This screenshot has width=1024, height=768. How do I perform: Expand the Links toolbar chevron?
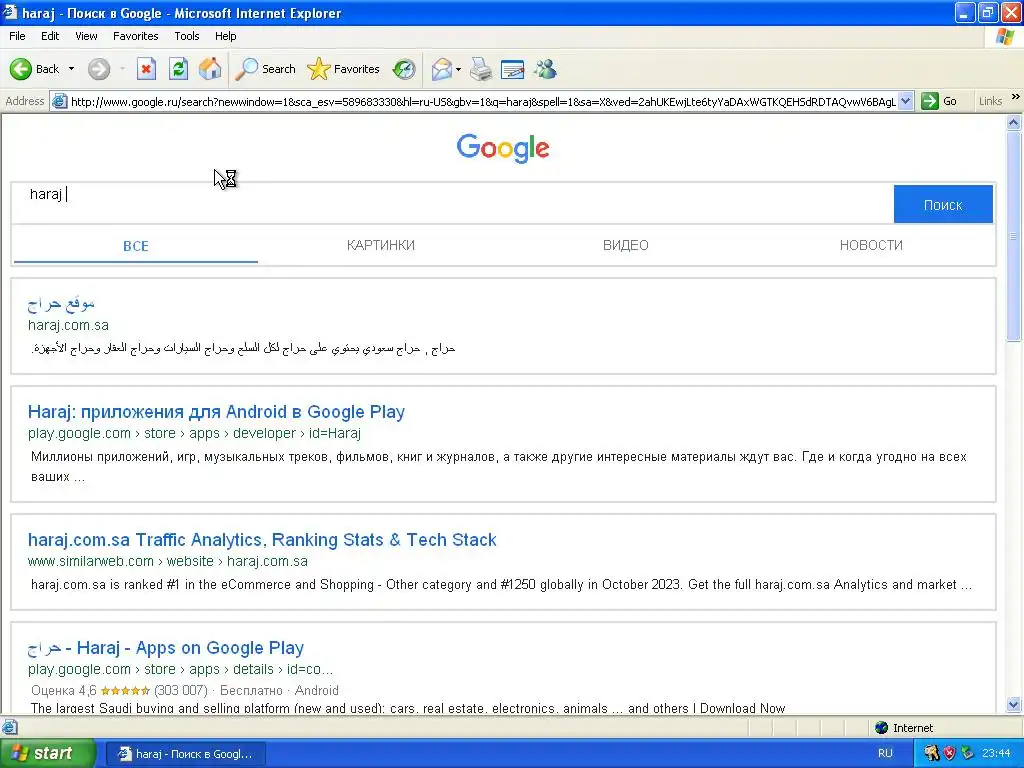click(1016, 97)
